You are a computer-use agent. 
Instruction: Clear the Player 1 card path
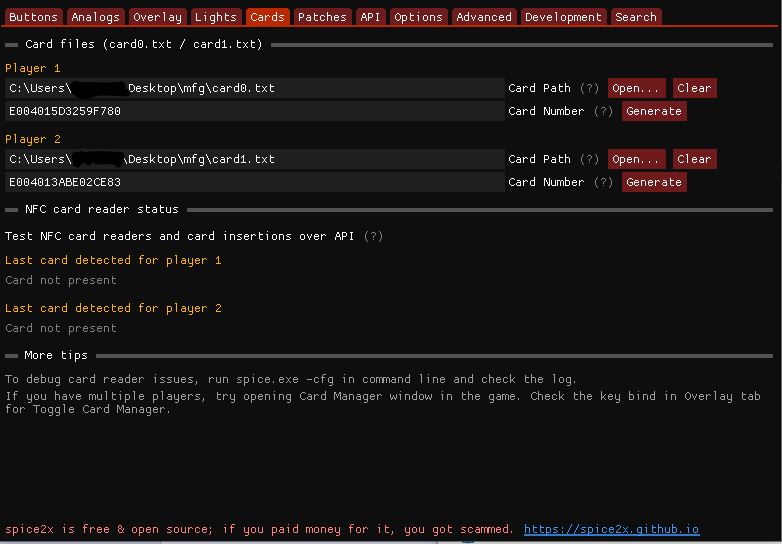click(694, 88)
